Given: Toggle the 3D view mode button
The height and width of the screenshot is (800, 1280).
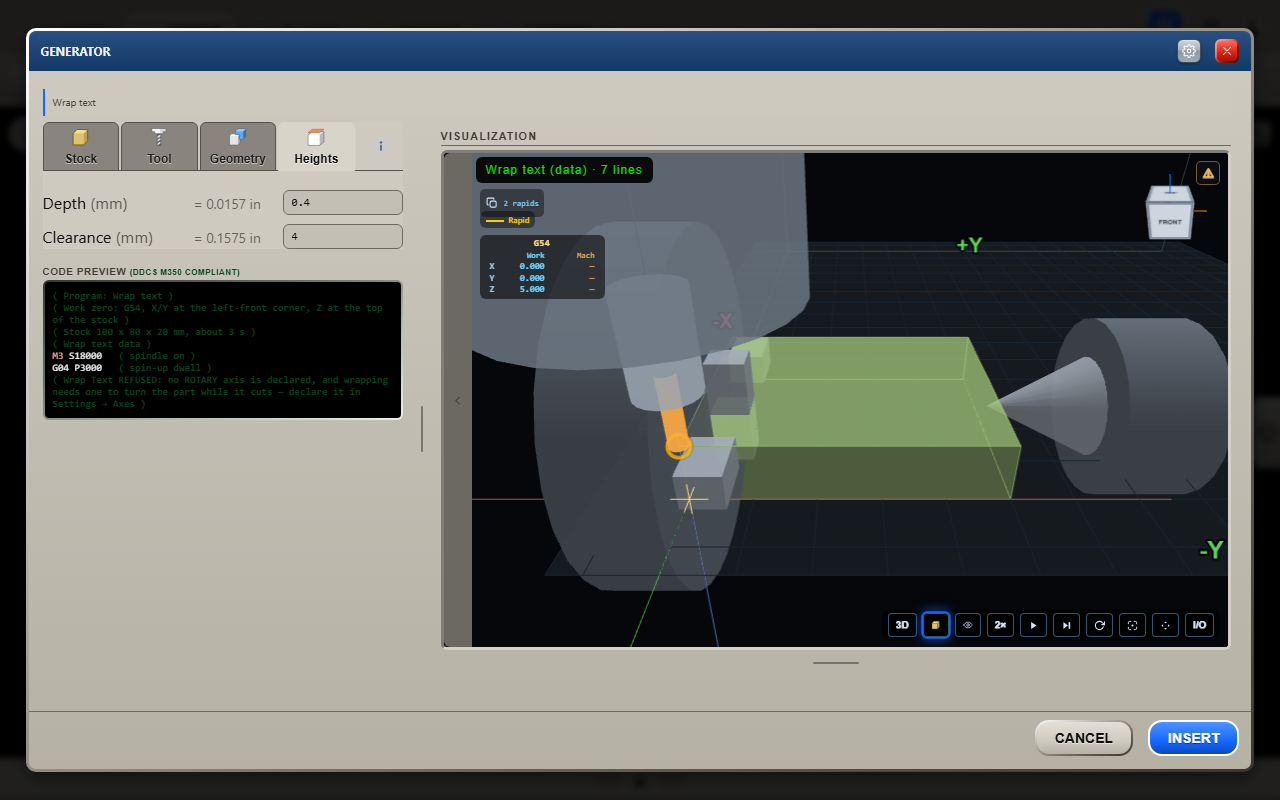Looking at the screenshot, I should [x=902, y=625].
